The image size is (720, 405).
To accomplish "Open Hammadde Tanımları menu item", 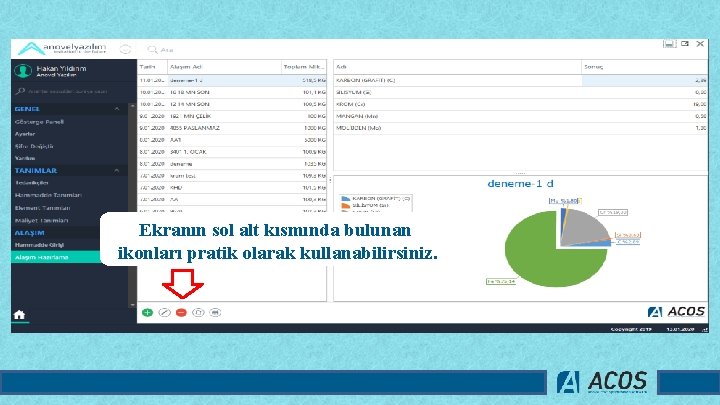I will [48, 195].
